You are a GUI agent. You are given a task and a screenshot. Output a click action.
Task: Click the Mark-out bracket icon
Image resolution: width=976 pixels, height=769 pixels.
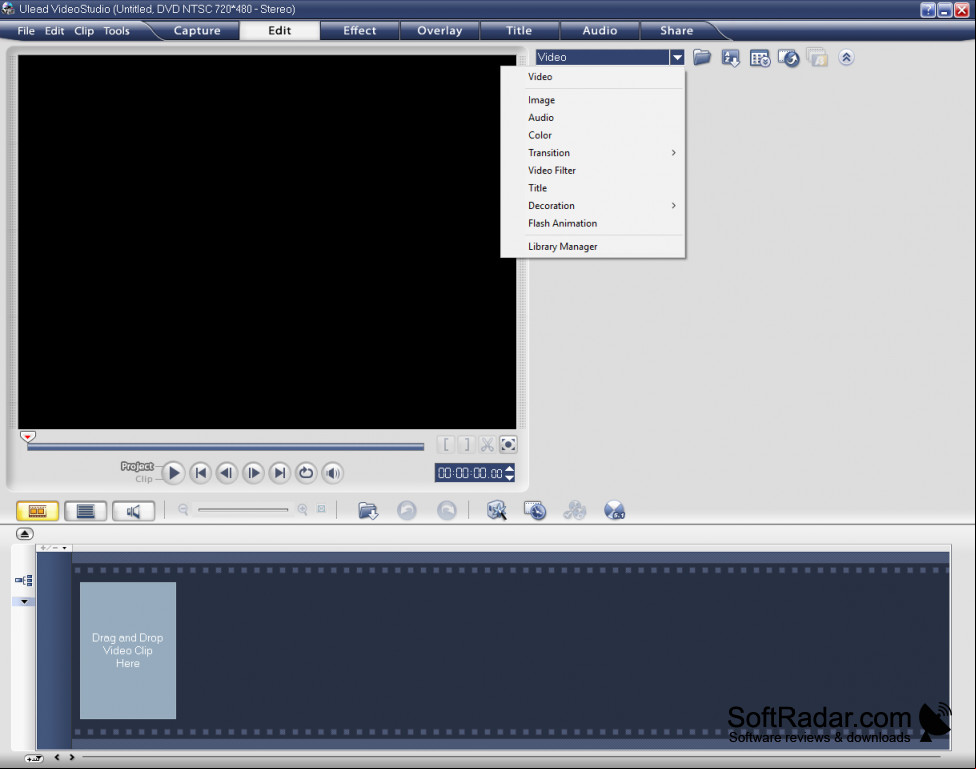coord(466,445)
